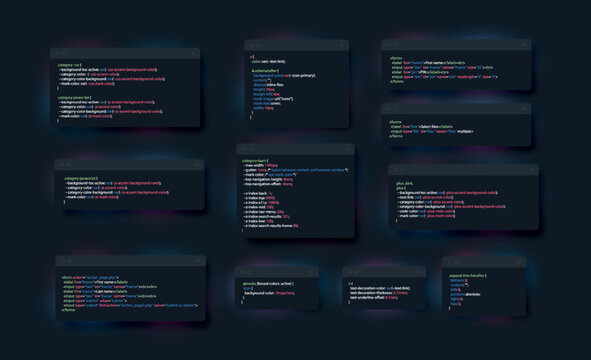Close the text-decoration code window

[x=419, y=272]
